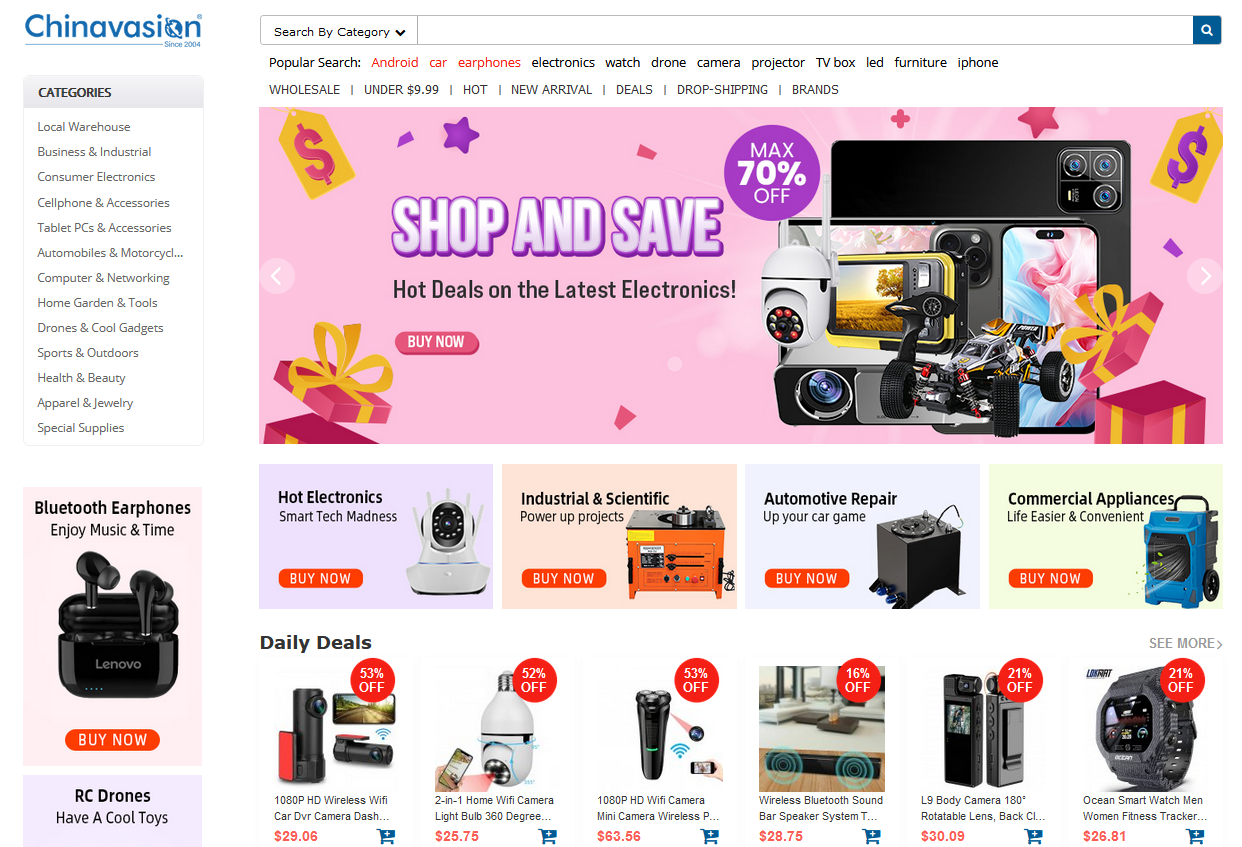Click BUY NOW on Automotive Repair card
The image size is (1242, 847).
click(x=806, y=578)
